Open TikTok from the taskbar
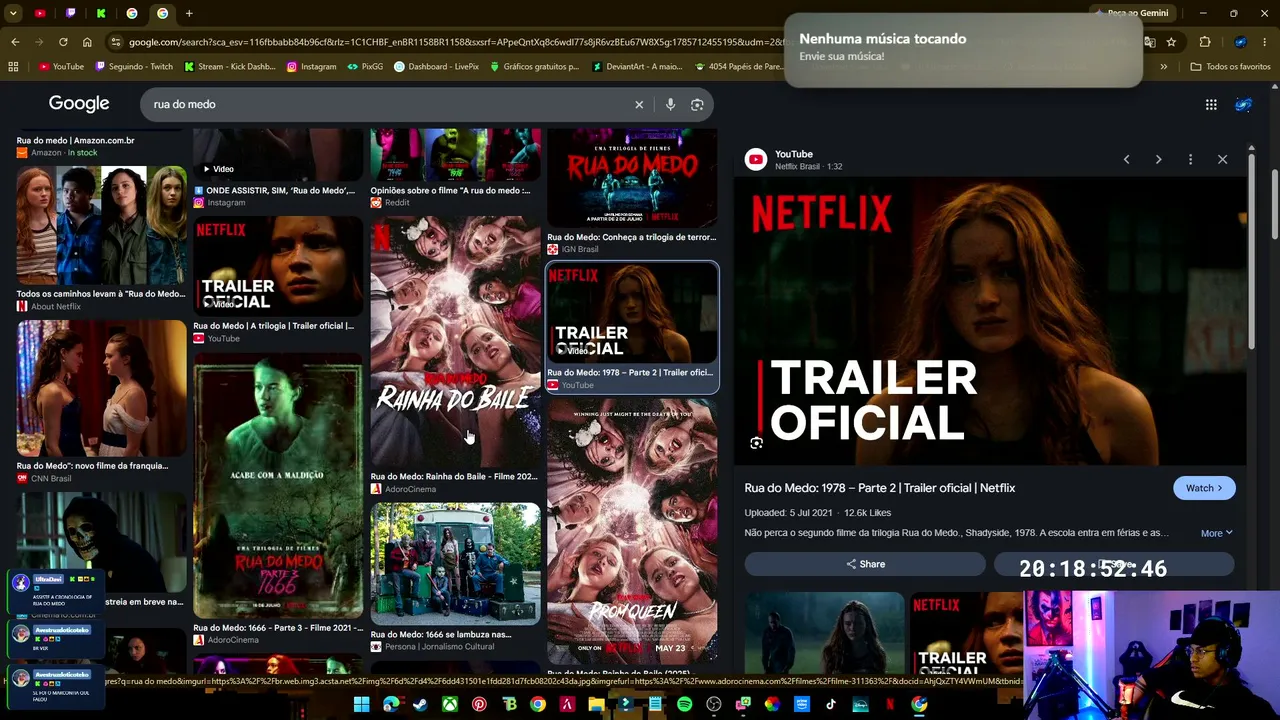 tap(831, 704)
